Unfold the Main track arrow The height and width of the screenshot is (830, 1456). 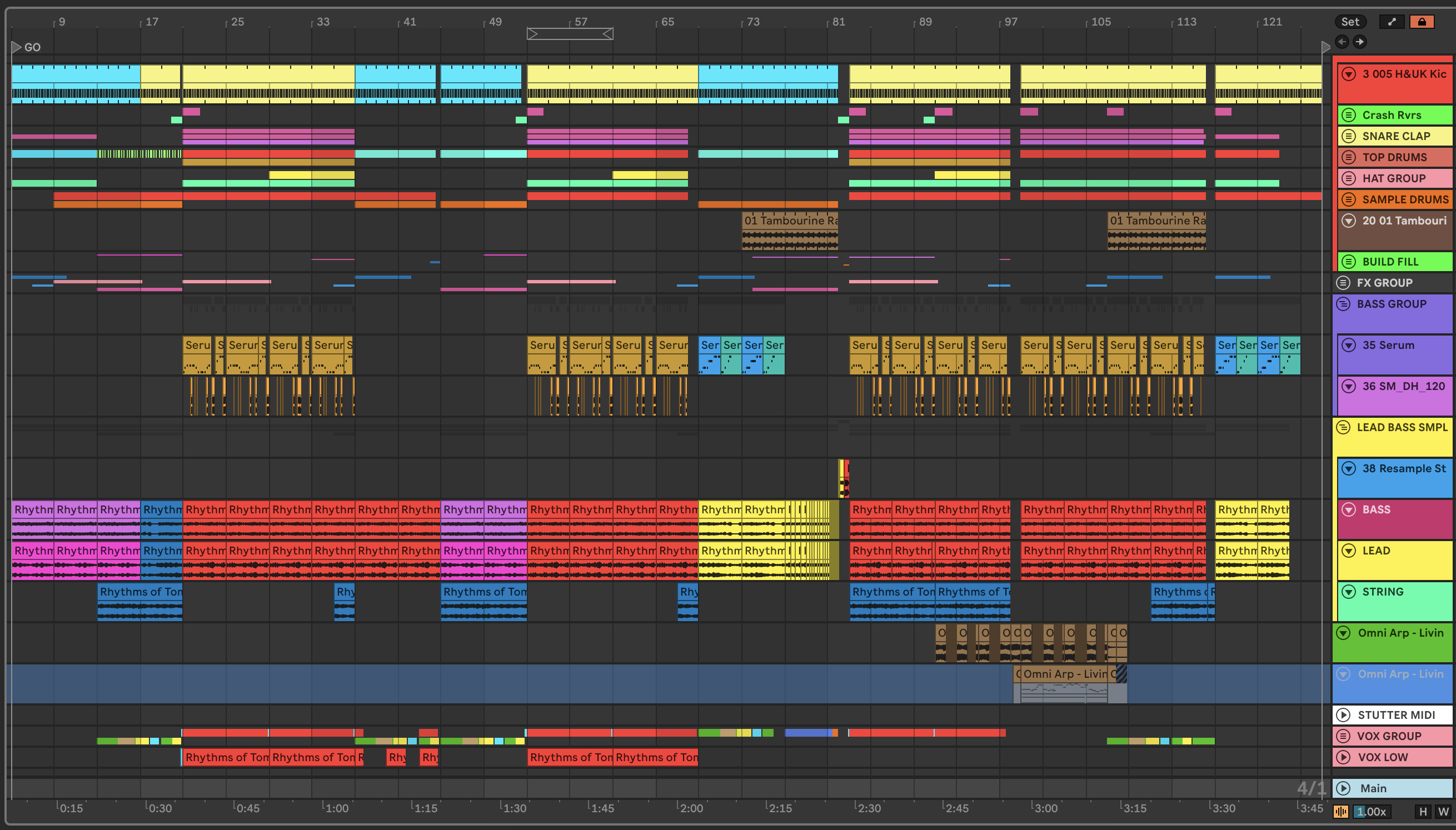[1343, 788]
